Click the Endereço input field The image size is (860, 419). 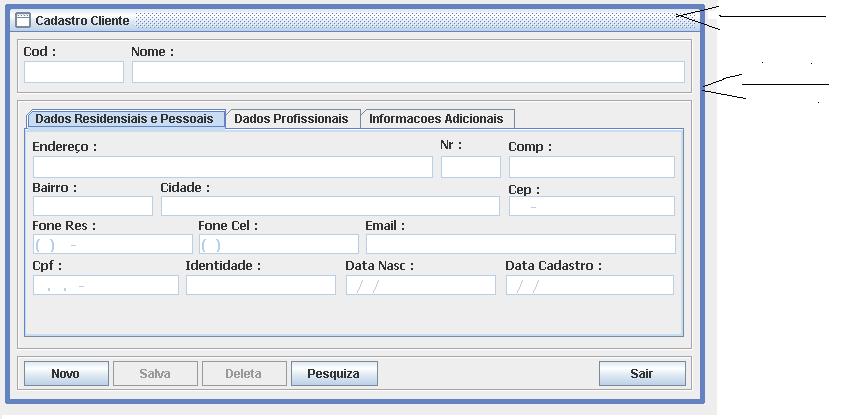coord(233,167)
